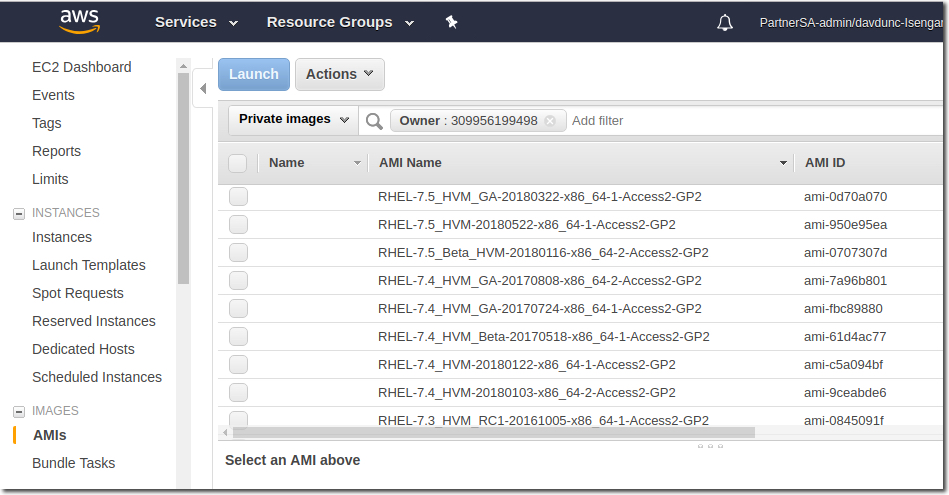The image size is (949, 495).
Task: Click AMI name RHEL-7.5_HVM-20180522-x86_64-1-Access2-GP2
Action: pos(527,225)
